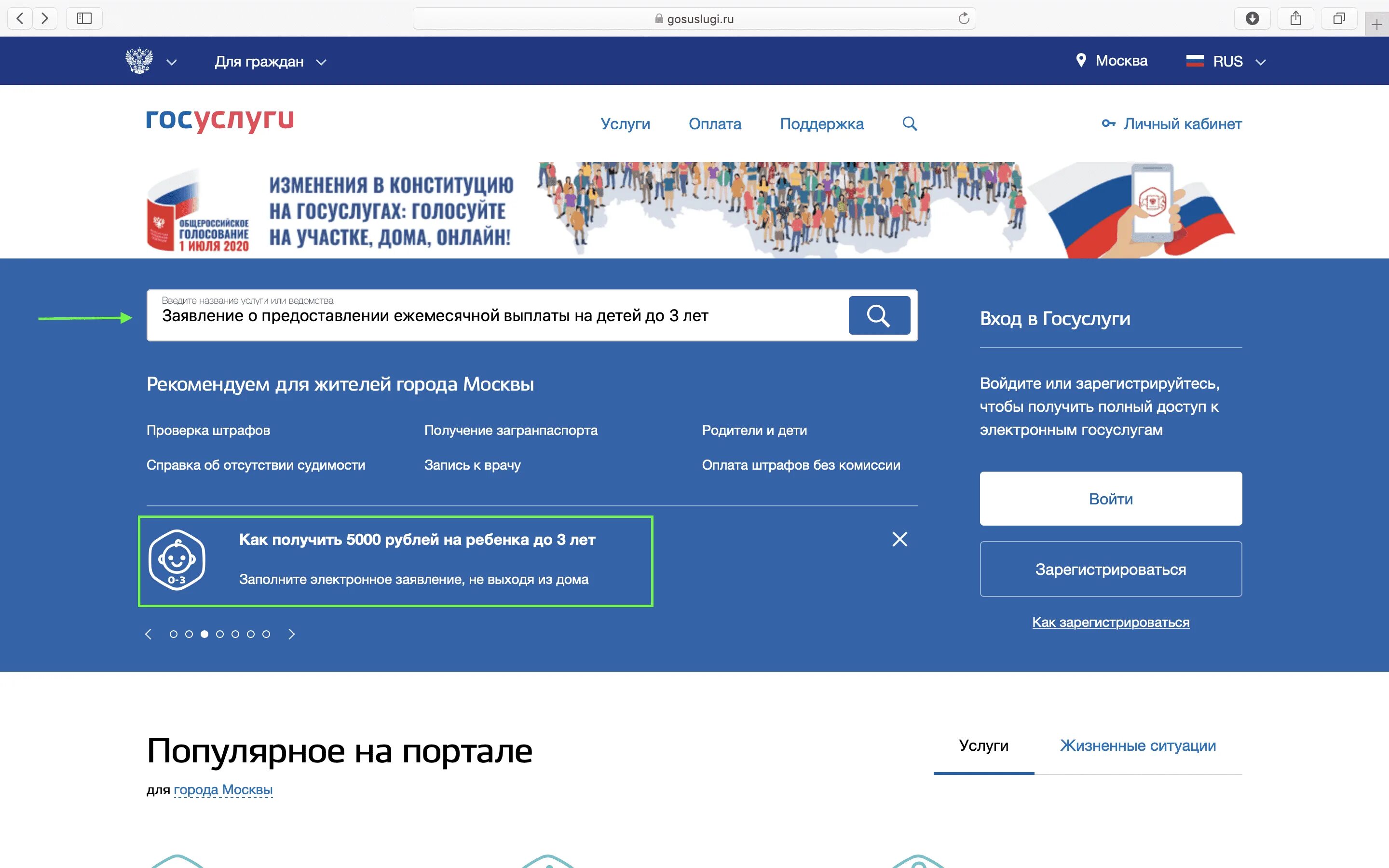The width and height of the screenshot is (1389, 868).
Task: Click the baby 0-3 hexagon icon
Action: 177,560
